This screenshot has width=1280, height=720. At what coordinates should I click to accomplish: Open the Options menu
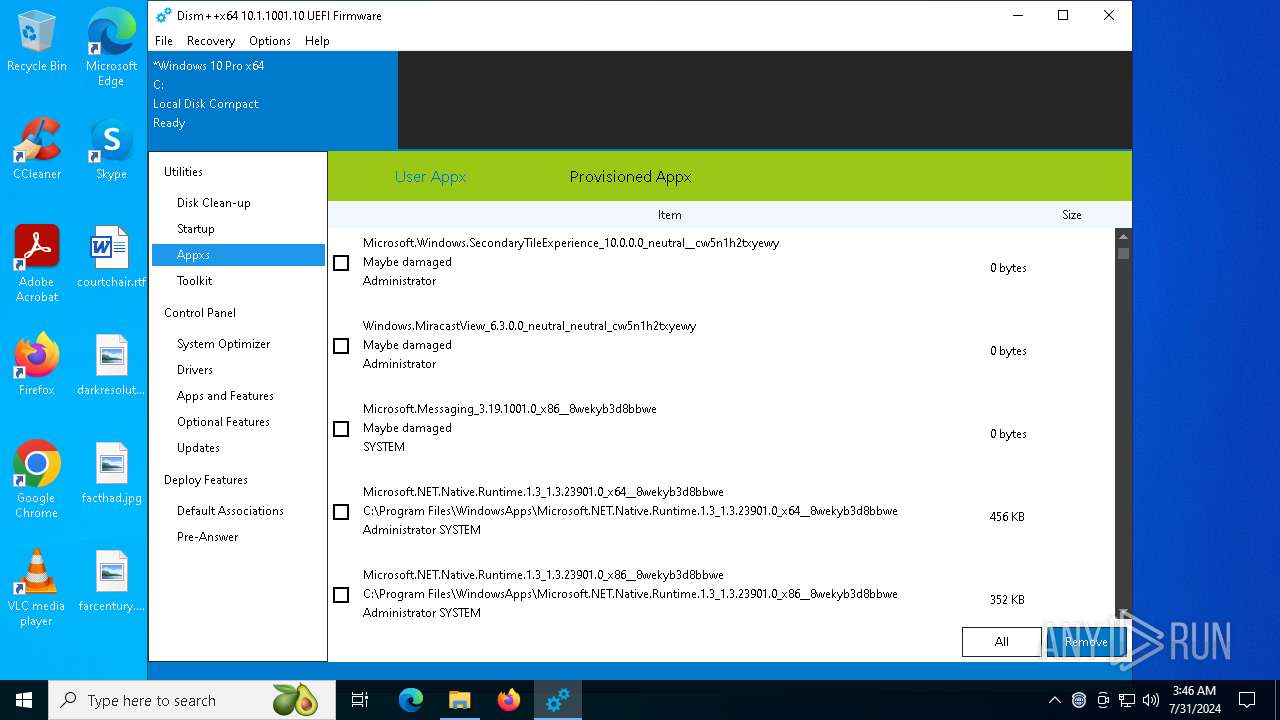tap(270, 41)
